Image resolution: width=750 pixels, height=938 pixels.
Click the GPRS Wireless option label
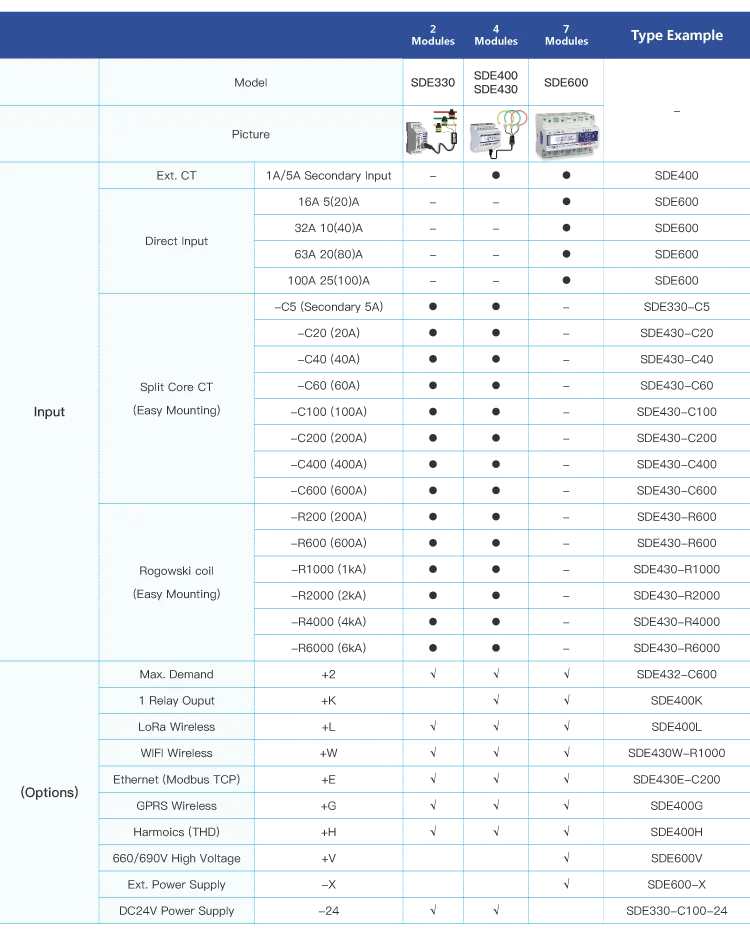tap(177, 805)
